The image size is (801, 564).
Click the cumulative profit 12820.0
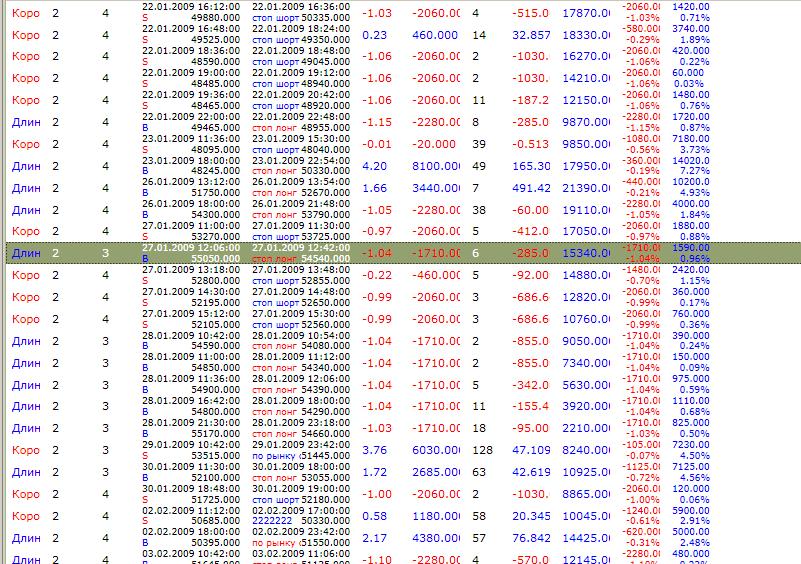[x=586, y=297]
